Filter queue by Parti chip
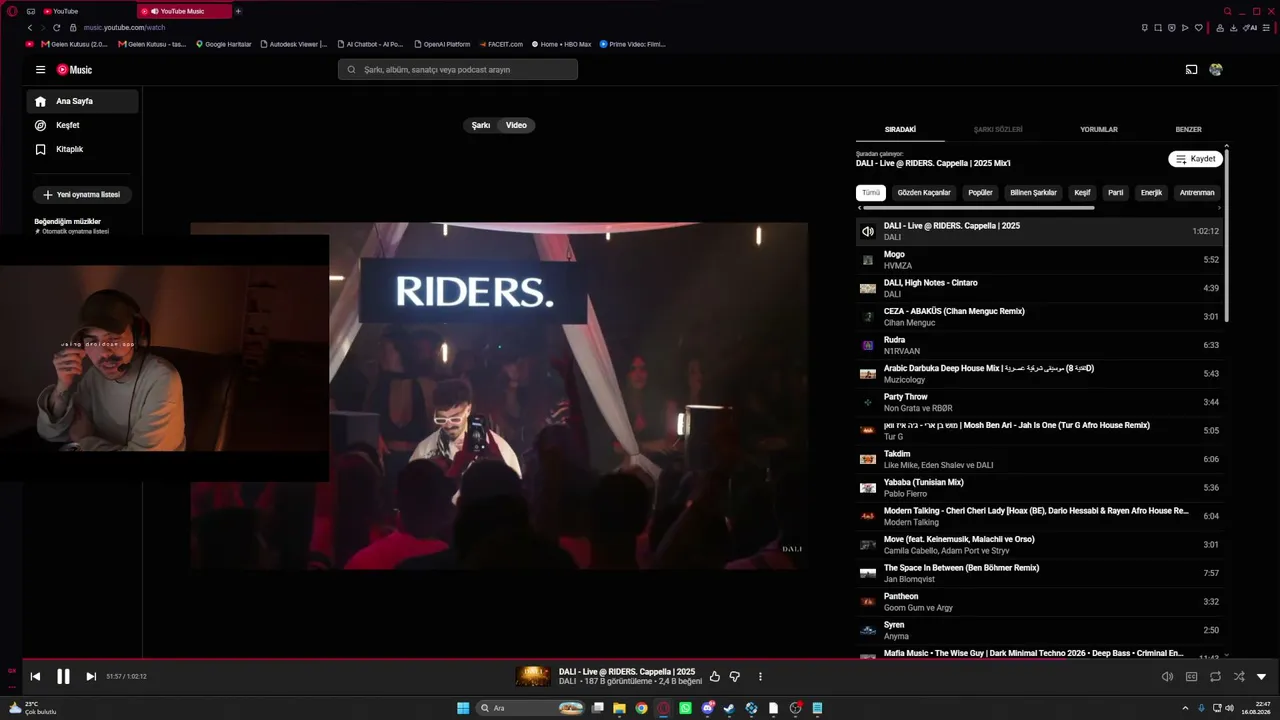Image resolution: width=1280 pixels, height=720 pixels. click(x=1115, y=193)
